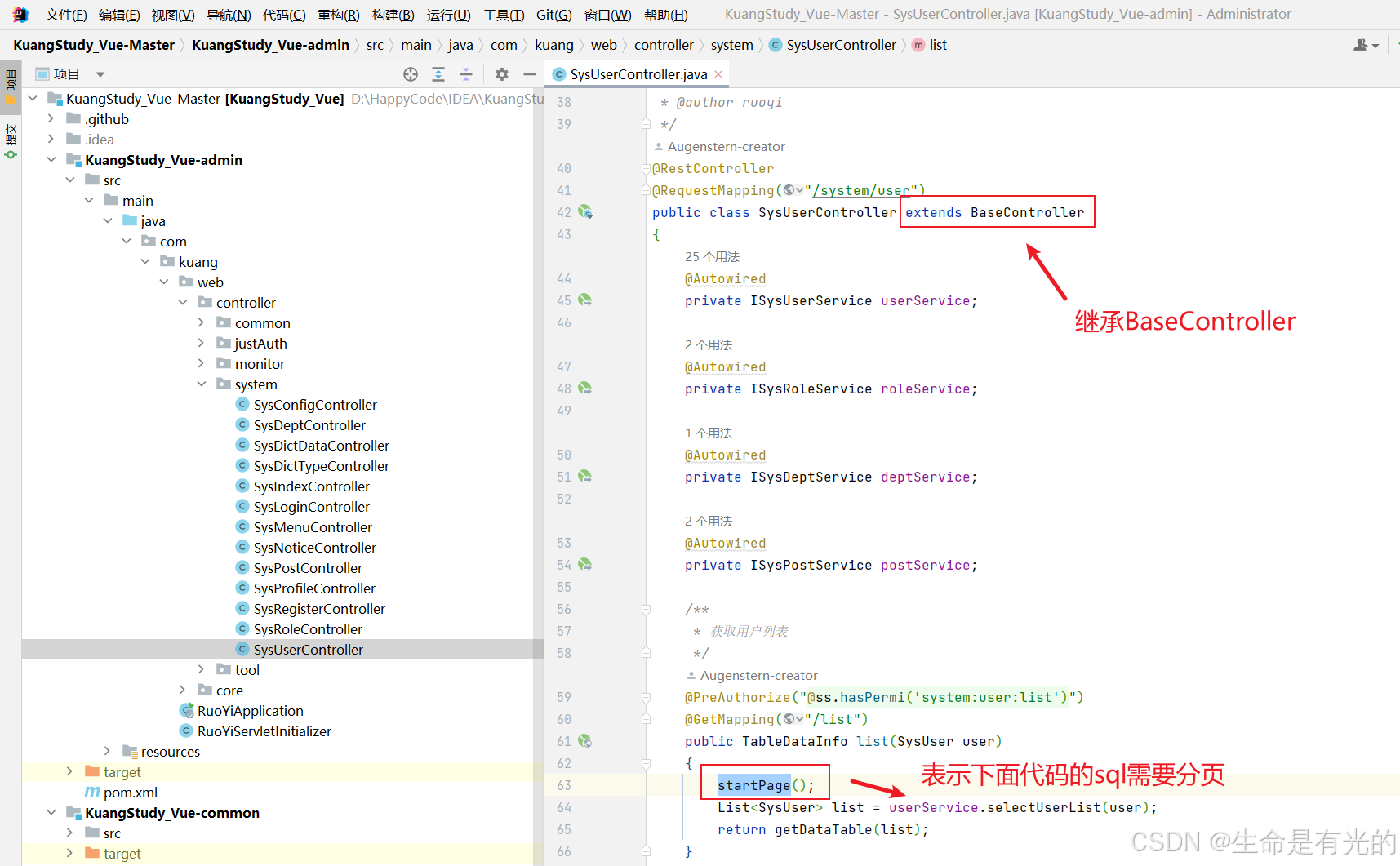Click the controller breadcrumb segment
The height and width of the screenshot is (866, 1400).
pos(664,45)
